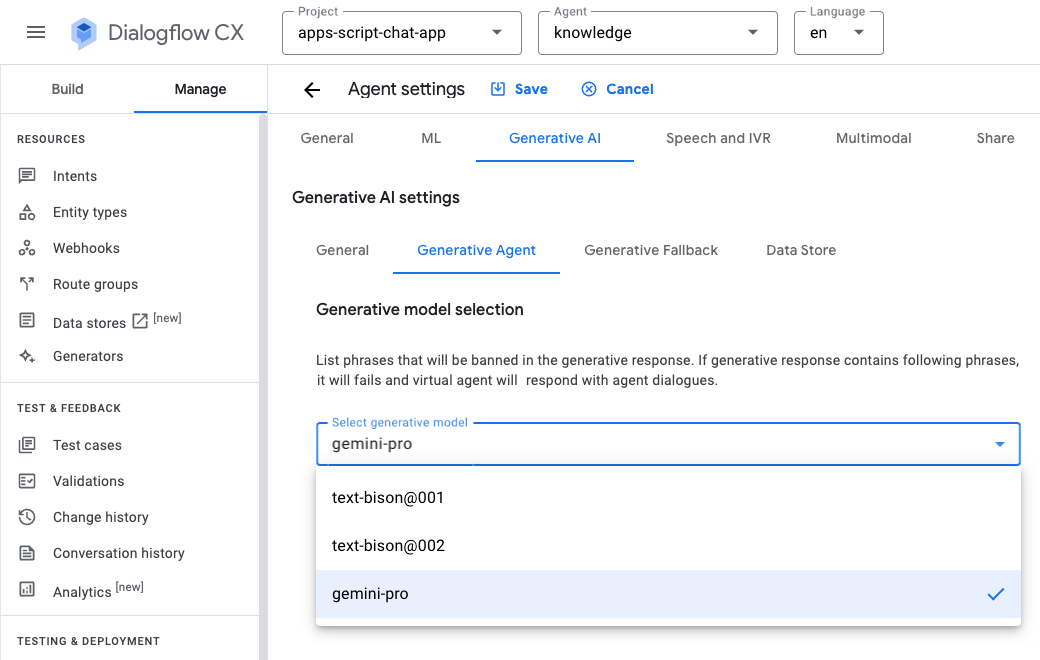Click the Webhooks icon in sidebar
The height and width of the screenshot is (660, 1040).
point(27,248)
